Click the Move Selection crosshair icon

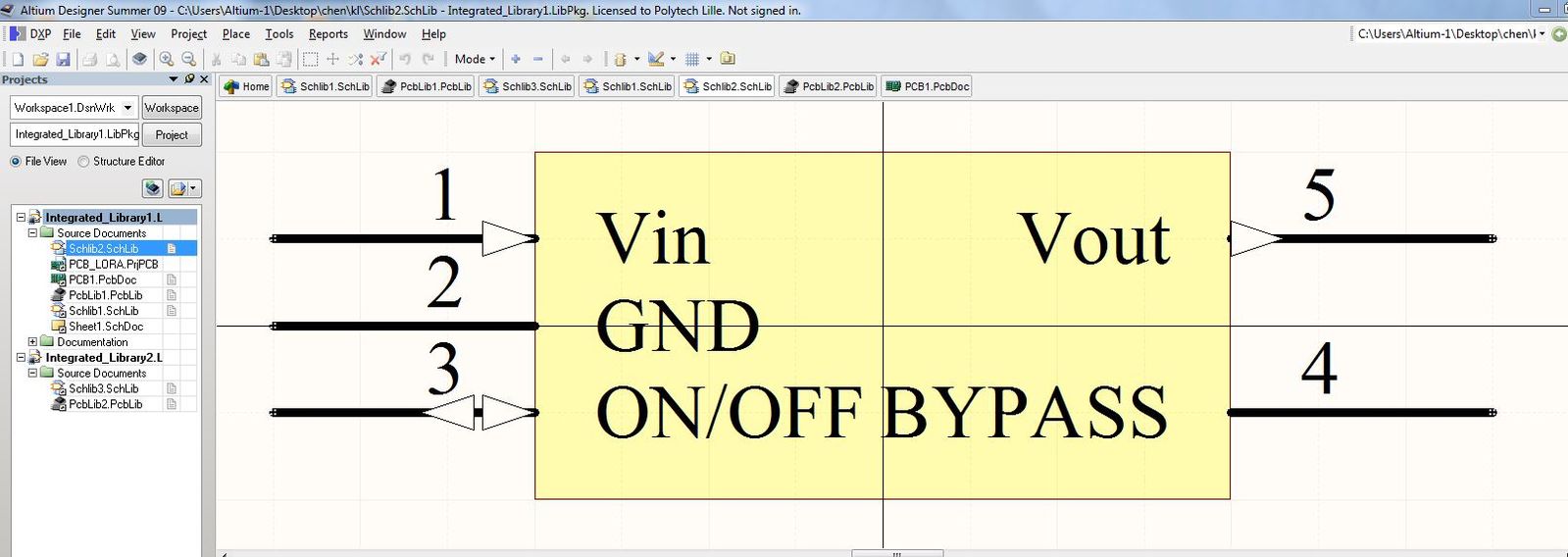[332, 60]
